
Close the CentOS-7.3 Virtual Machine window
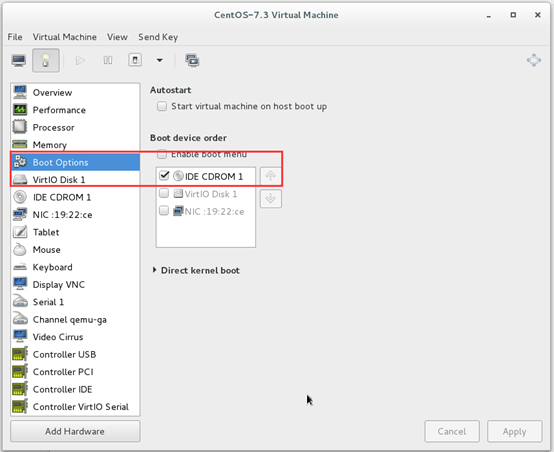pyautogui.click(x=537, y=15)
